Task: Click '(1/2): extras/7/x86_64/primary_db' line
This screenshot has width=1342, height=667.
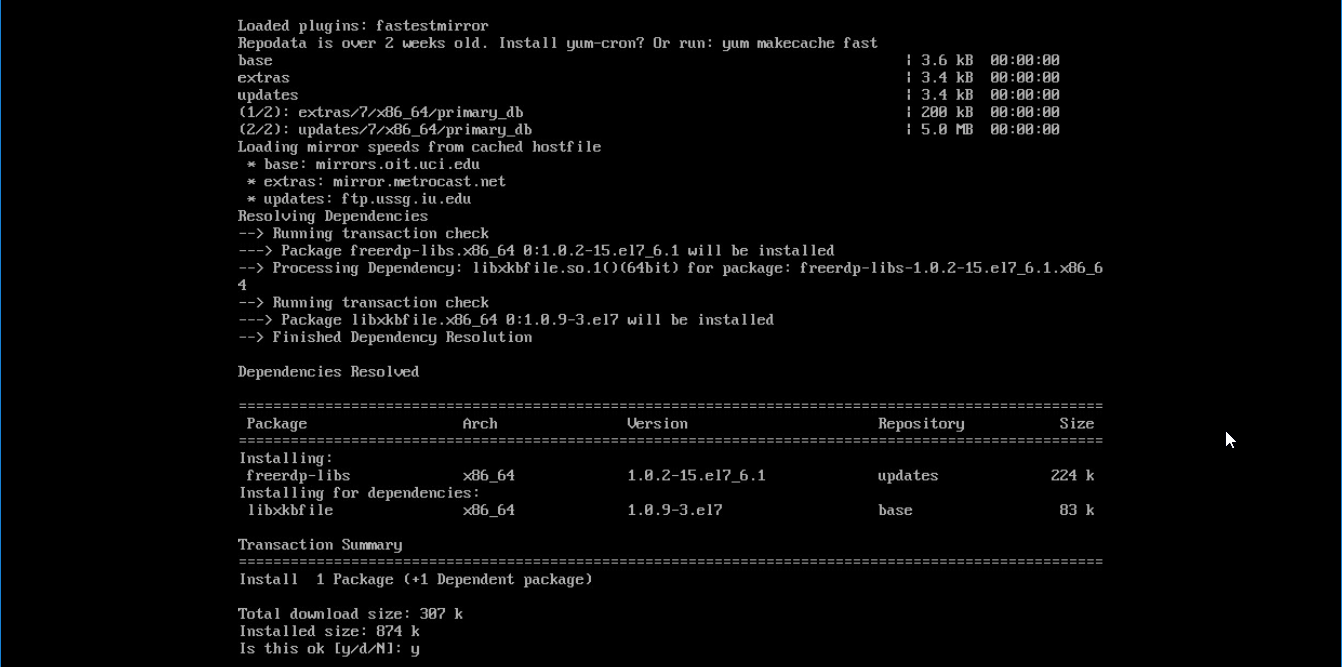Action: (x=380, y=112)
